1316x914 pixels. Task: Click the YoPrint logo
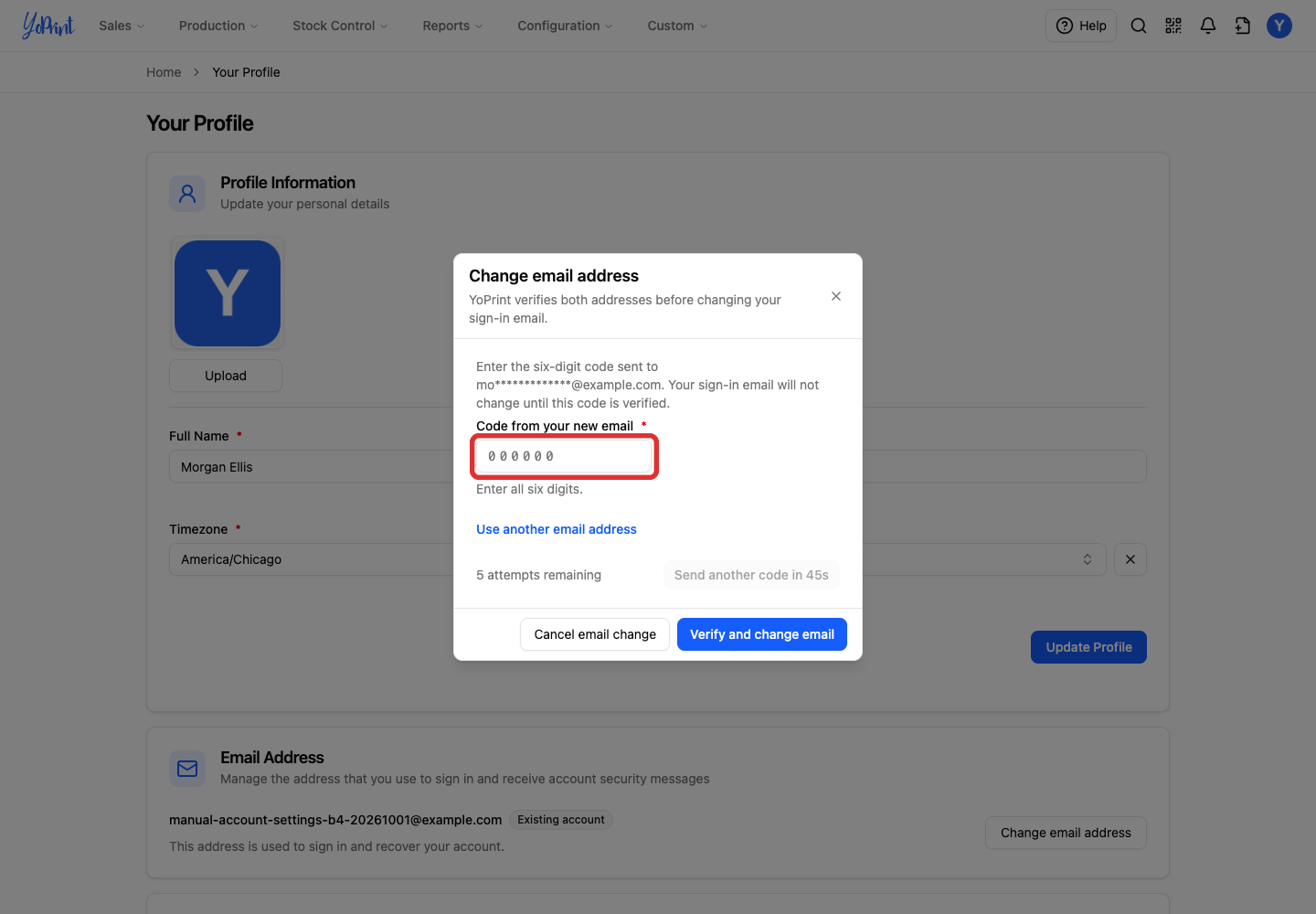point(48,26)
